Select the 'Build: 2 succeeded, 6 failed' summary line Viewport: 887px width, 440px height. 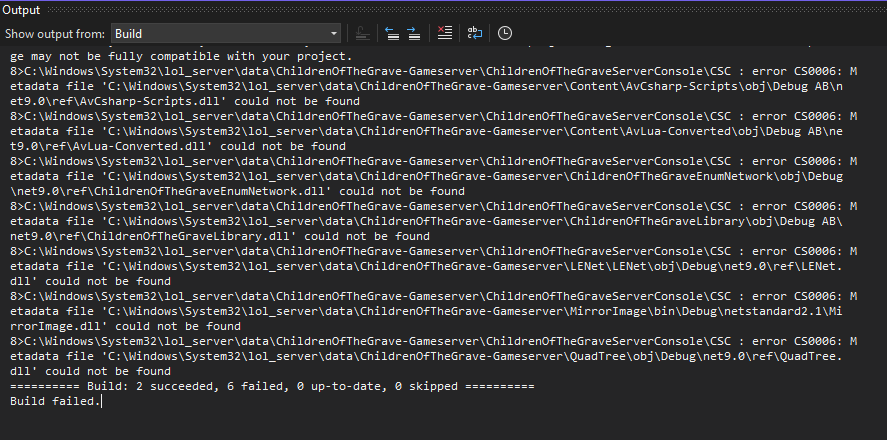click(272, 386)
